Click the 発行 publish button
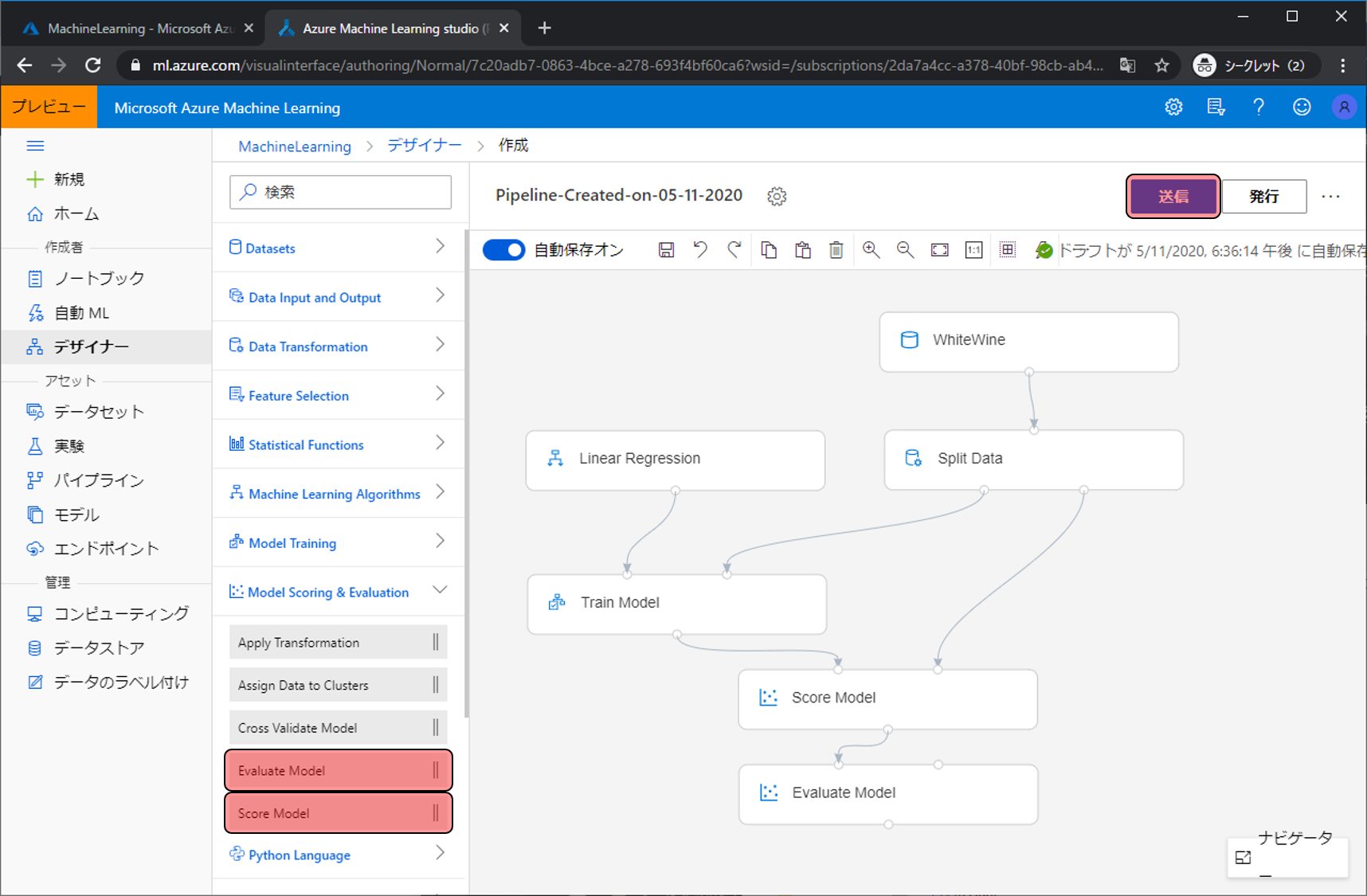This screenshot has height=896, width=1367. tap(1263, 197)
